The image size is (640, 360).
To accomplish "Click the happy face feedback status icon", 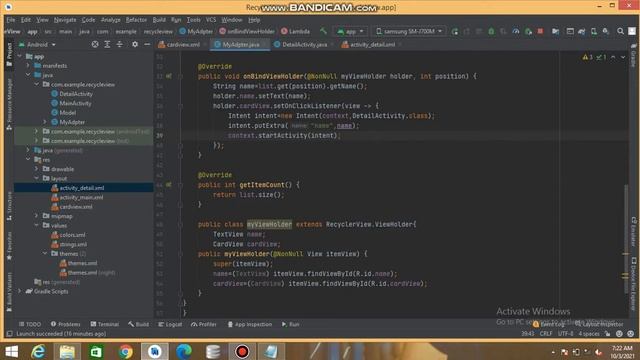I will click(x=619, y=334).
